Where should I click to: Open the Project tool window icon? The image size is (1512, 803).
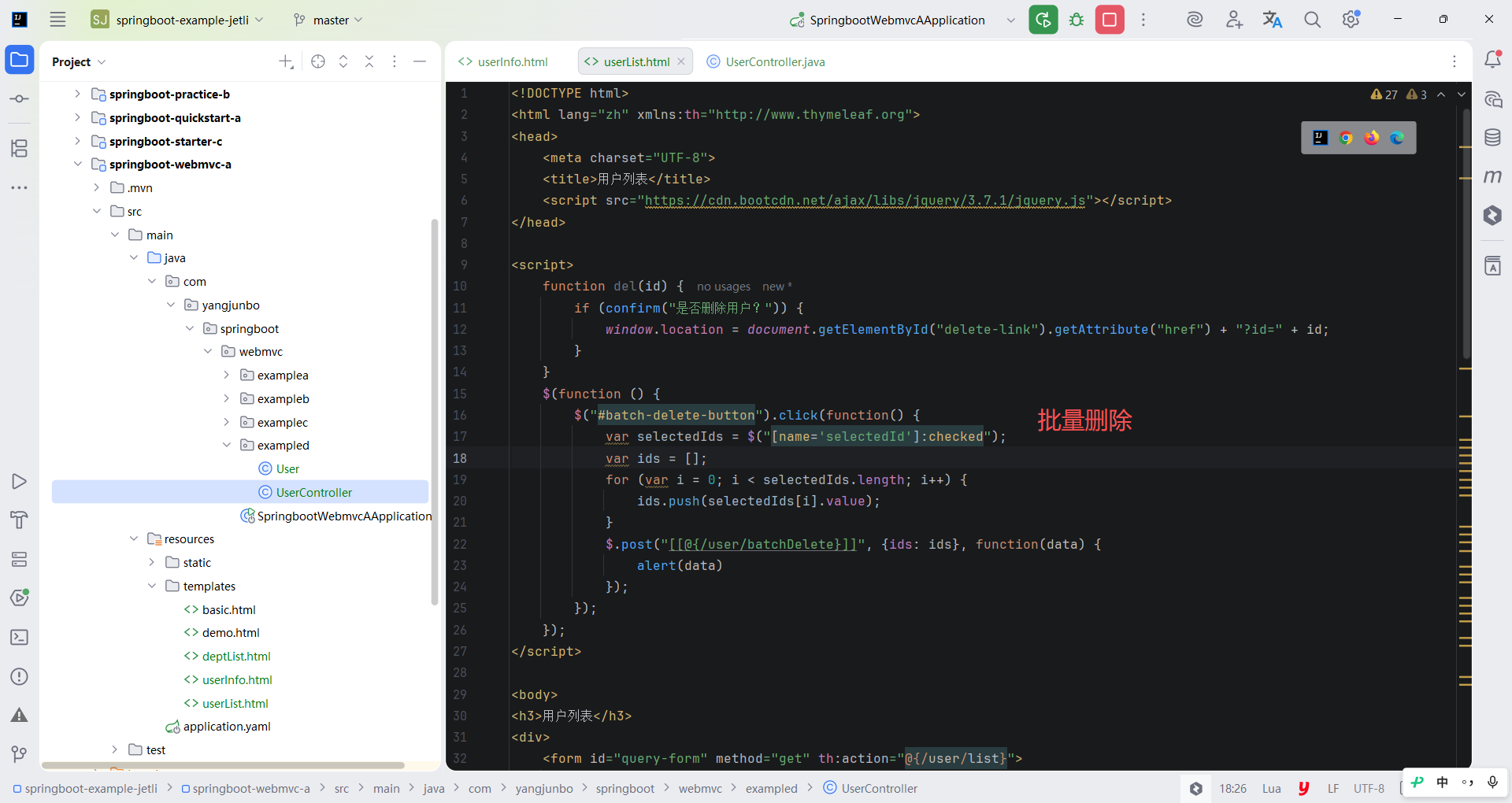pyautogui.click(x=20, y=60)
